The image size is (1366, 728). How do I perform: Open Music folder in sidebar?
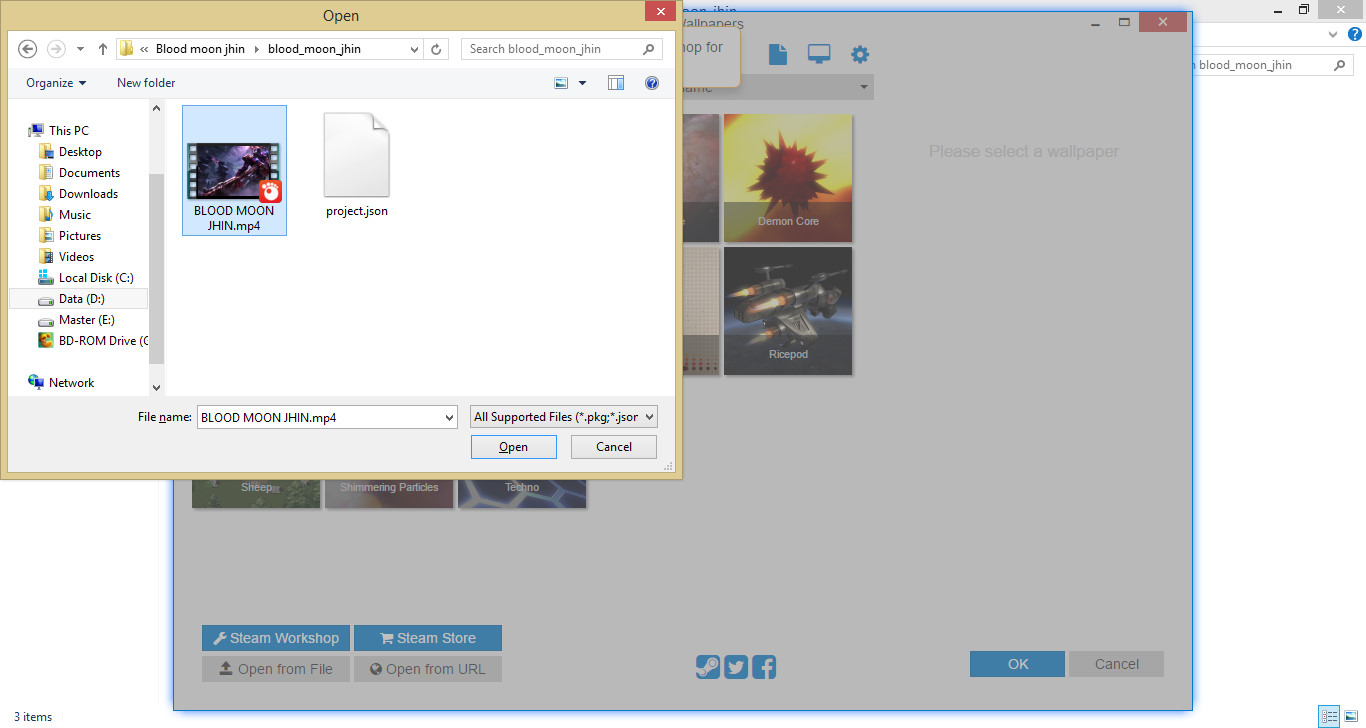click(74, 215)
